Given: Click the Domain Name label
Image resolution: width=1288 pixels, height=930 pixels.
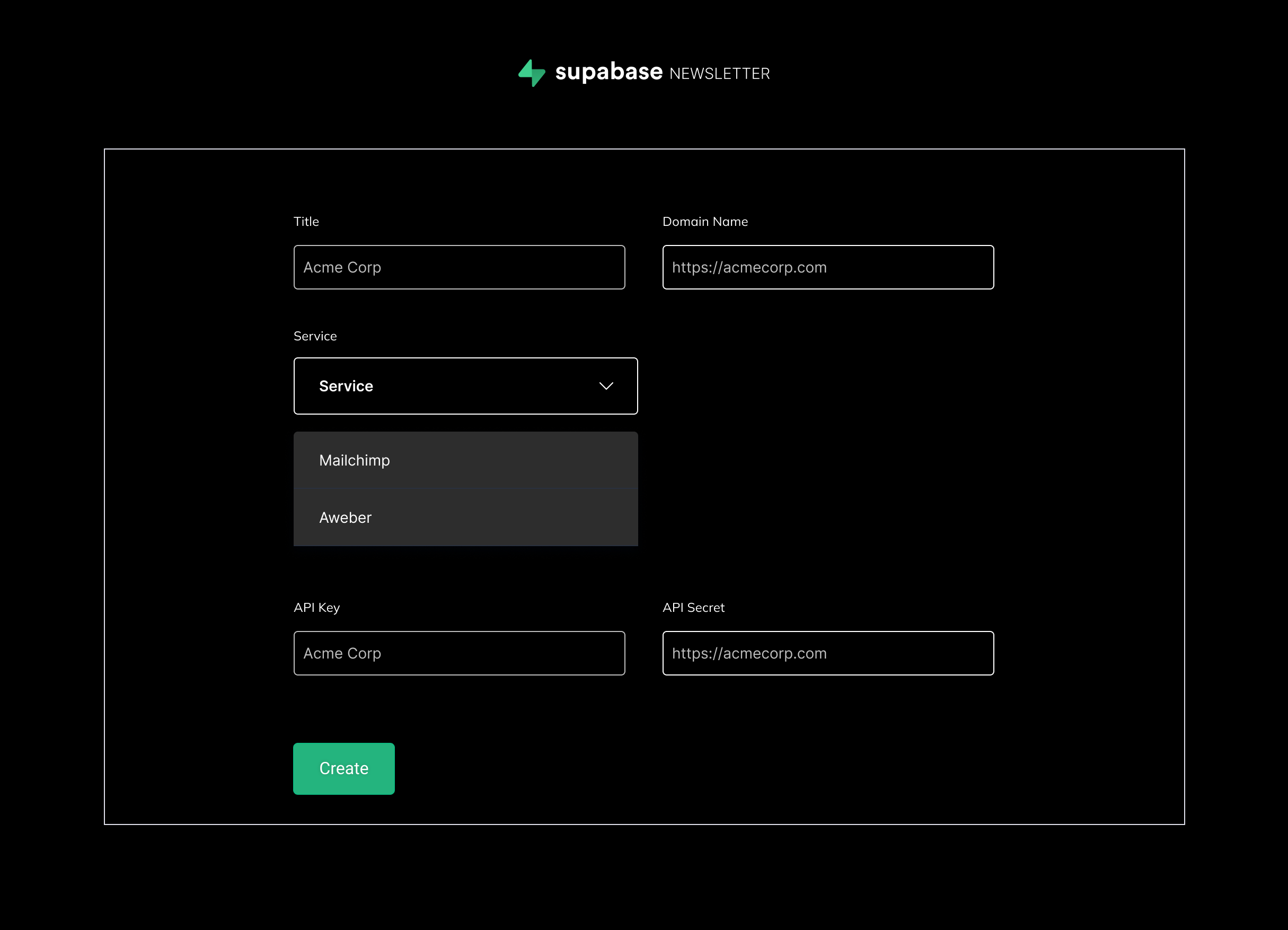Looking at the screenshot, I should pyautogui.click(x=705, y=222).
